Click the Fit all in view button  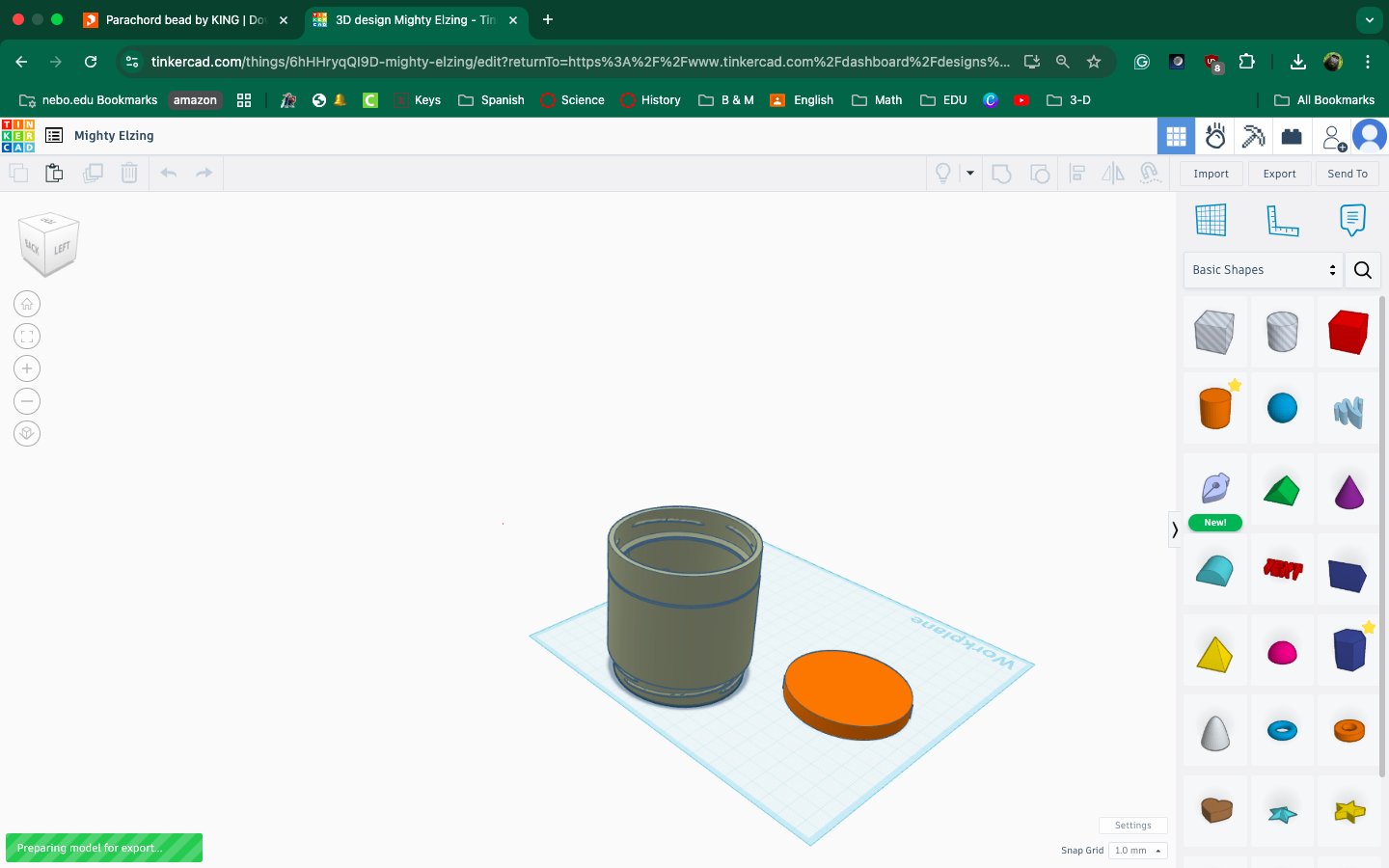[x=27, y=337]
